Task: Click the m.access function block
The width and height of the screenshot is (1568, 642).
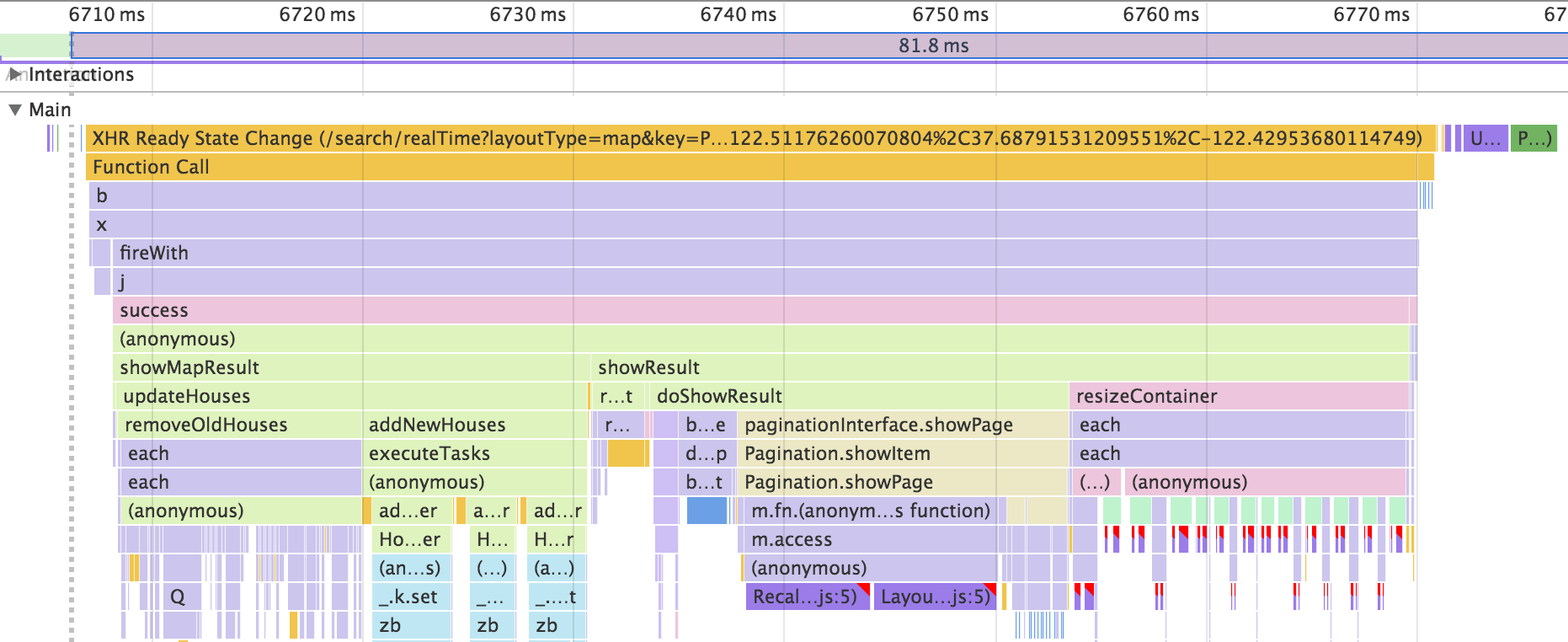Action: pyautogui.click(x=867, y=539)
